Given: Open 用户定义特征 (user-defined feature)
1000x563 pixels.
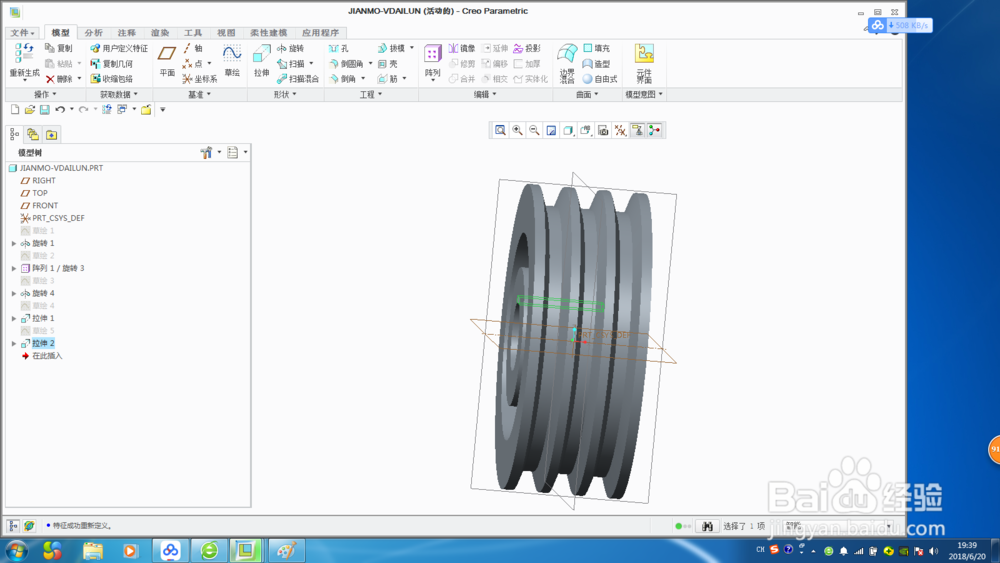Looking at the screenshot, I should pyautogui.click(x=119, y=48).
